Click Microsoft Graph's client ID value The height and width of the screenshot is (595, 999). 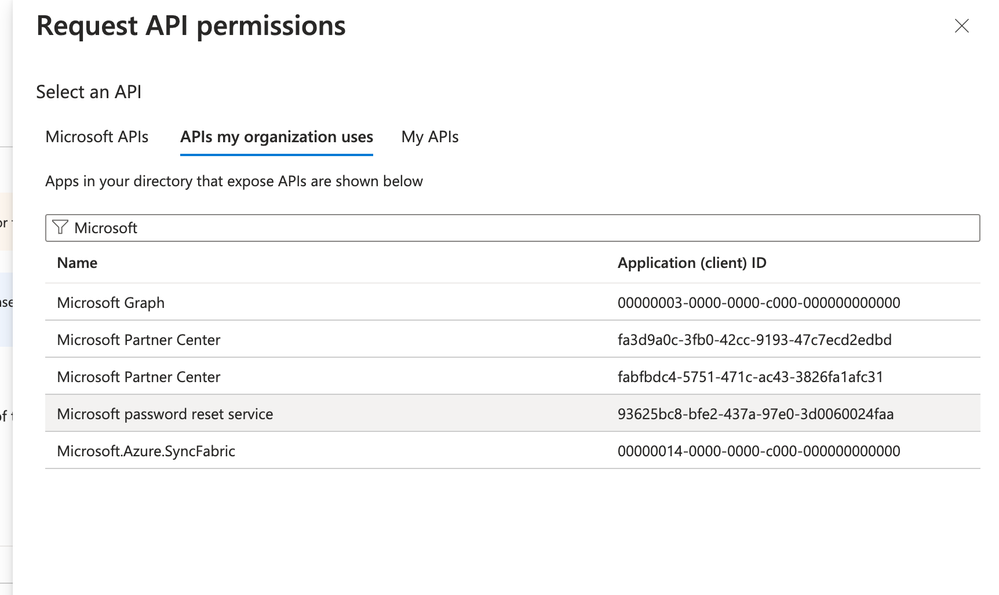[x=759, y=303]
